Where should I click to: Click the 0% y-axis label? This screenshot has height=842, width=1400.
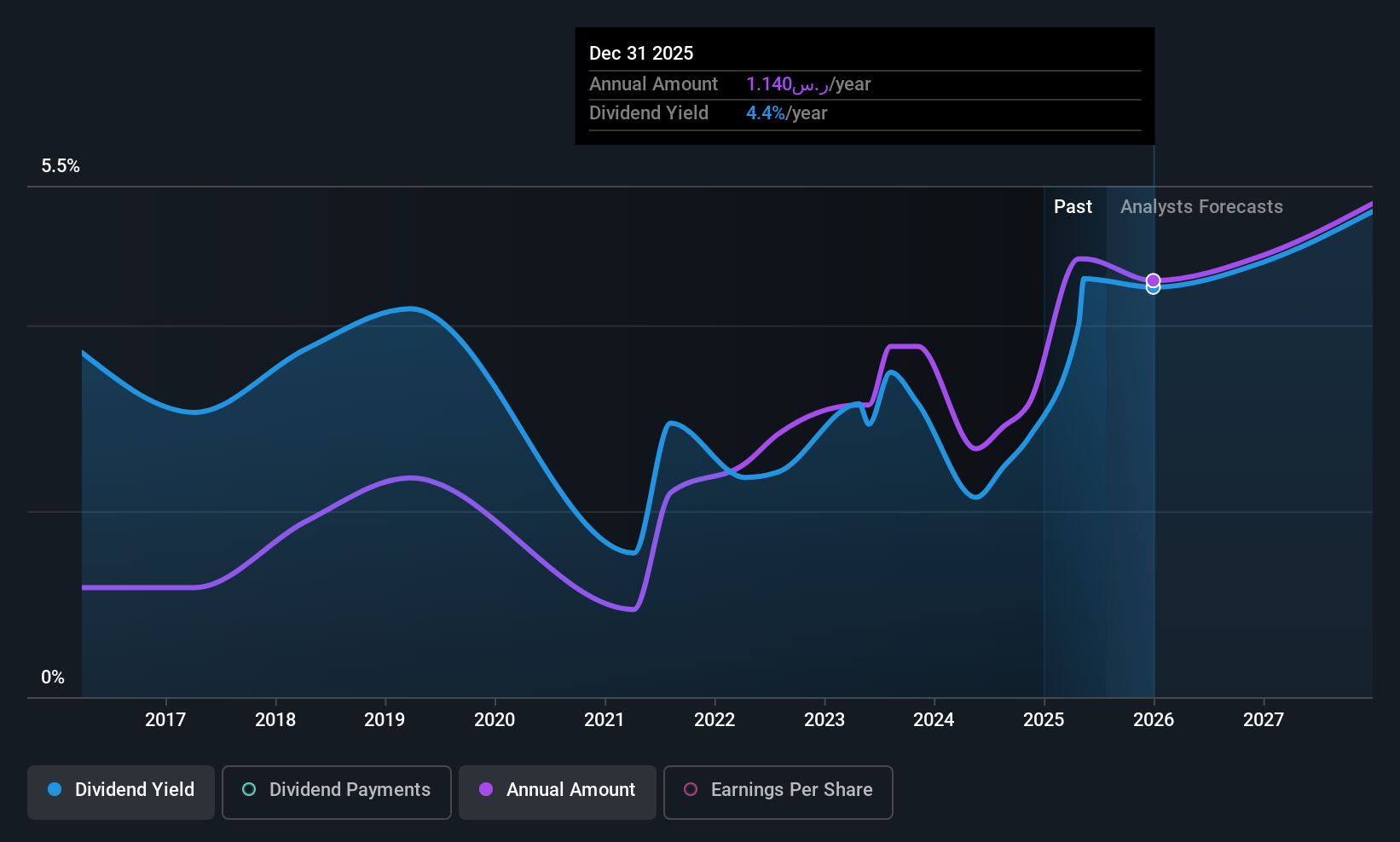click(53, 678)
